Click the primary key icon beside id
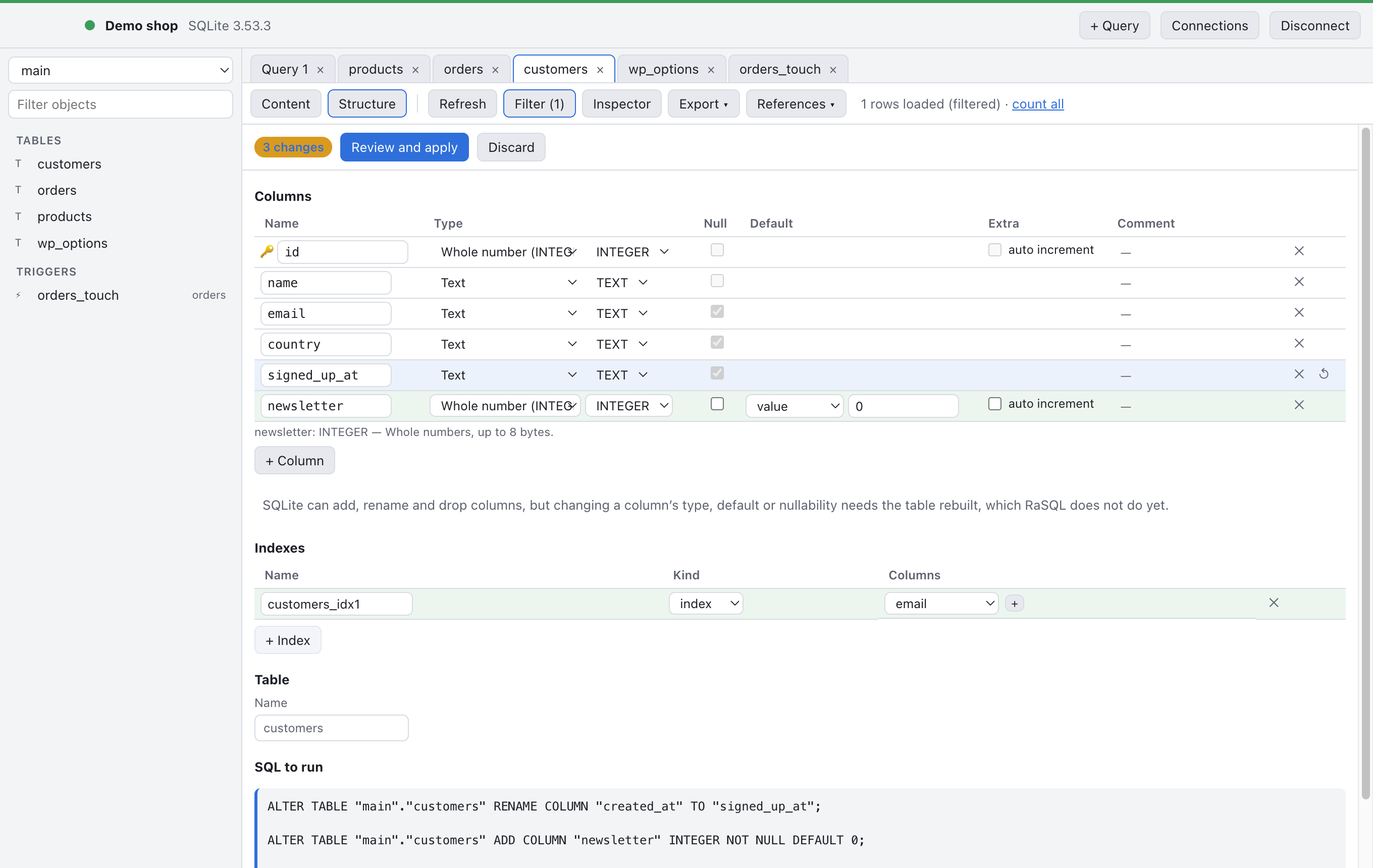Image resolution: width=1373 pixels, height=868 pixels. [267, 251]
